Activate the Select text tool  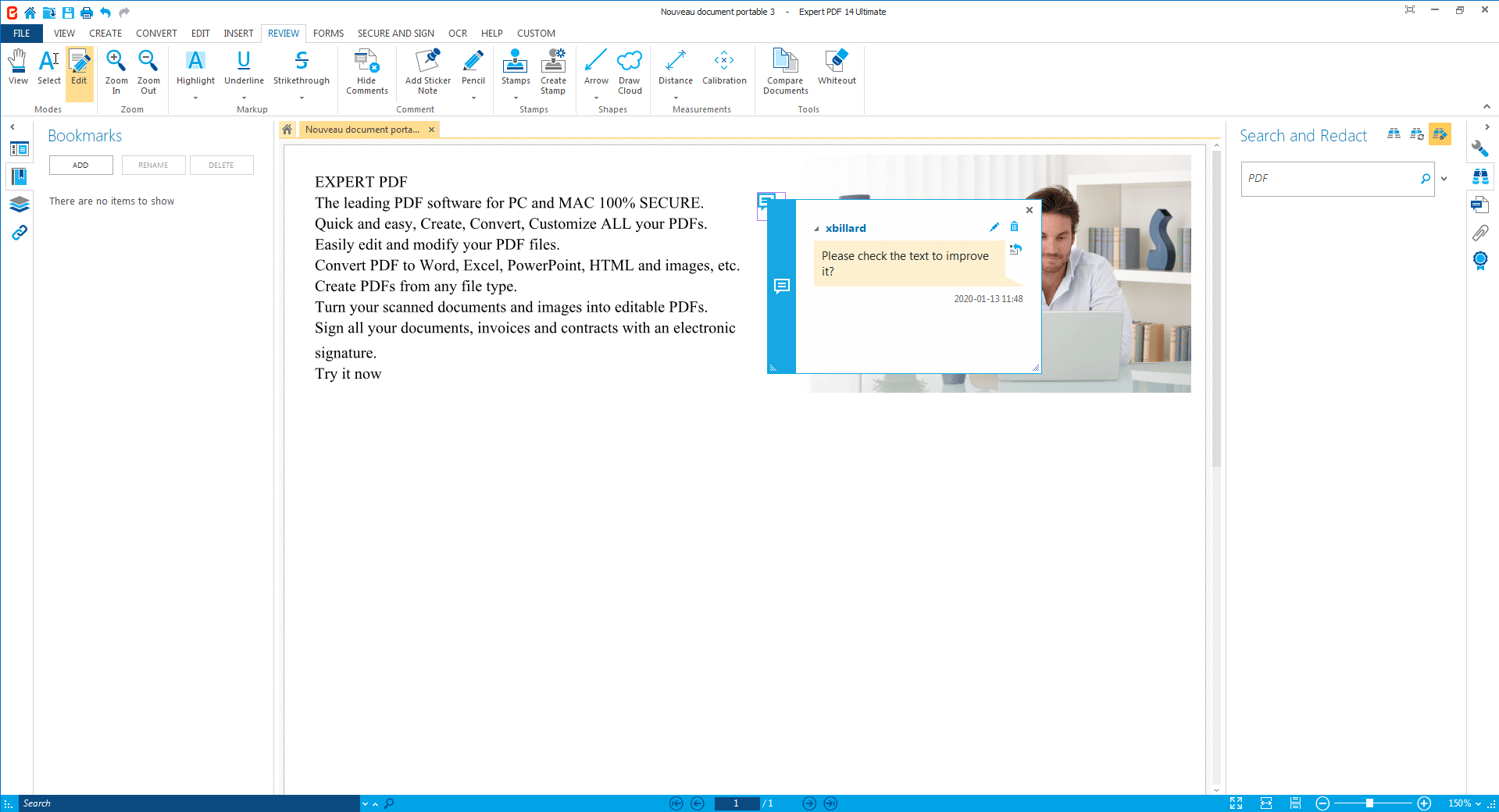[x=49, y=67]
